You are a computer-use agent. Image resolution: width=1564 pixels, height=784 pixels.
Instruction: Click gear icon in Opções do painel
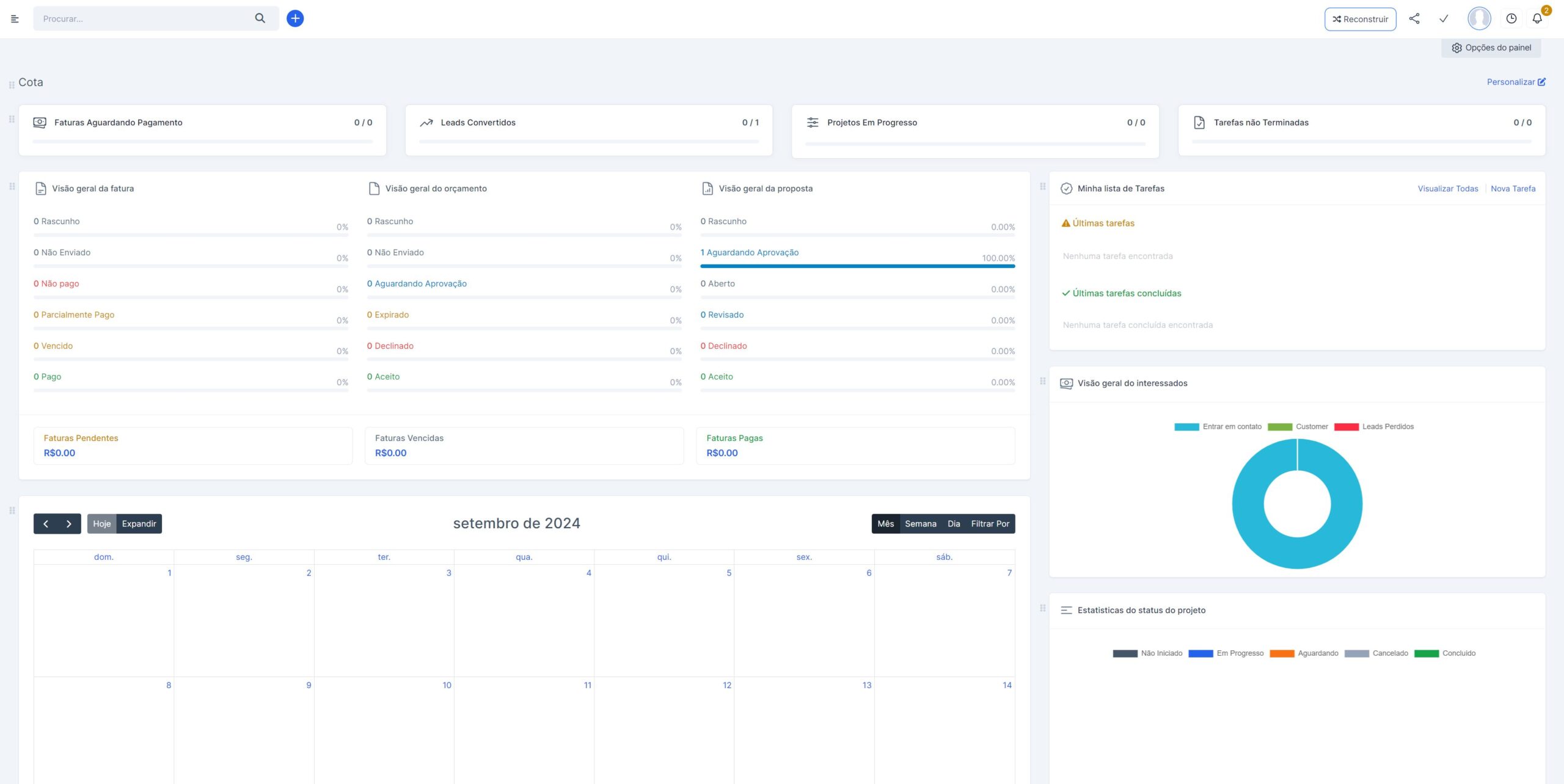tap(1456, 48)
